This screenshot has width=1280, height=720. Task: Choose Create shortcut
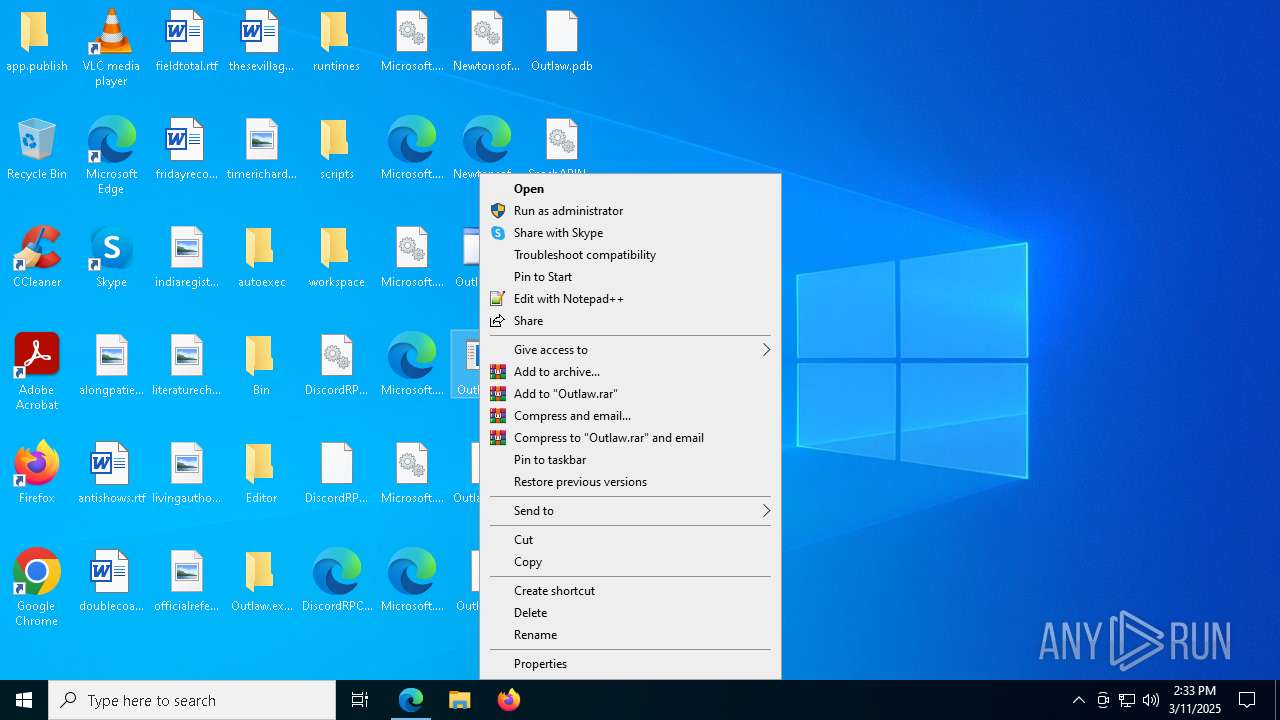630,591
